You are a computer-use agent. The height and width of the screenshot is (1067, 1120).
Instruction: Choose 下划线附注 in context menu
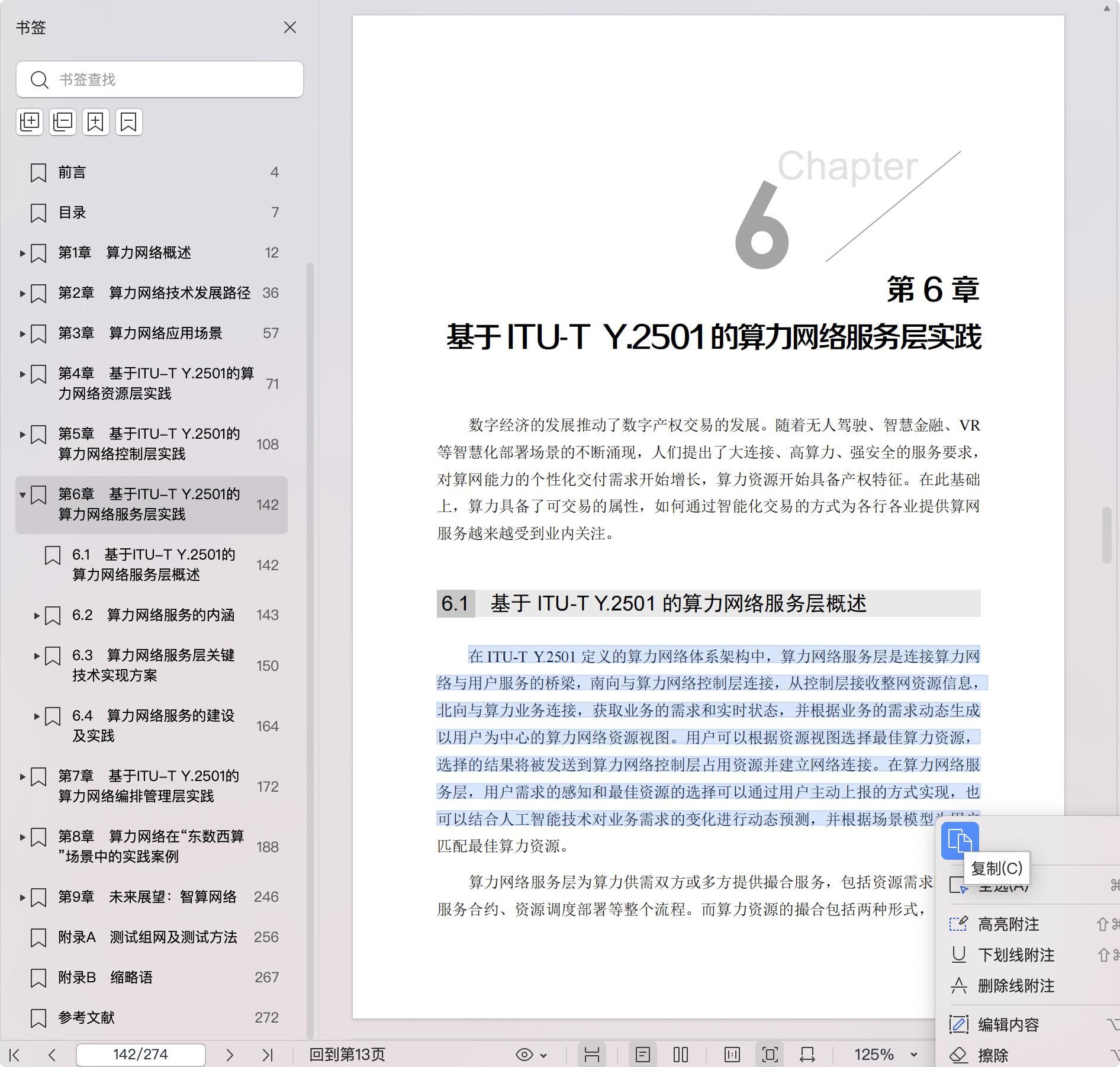click(1016, 955)
